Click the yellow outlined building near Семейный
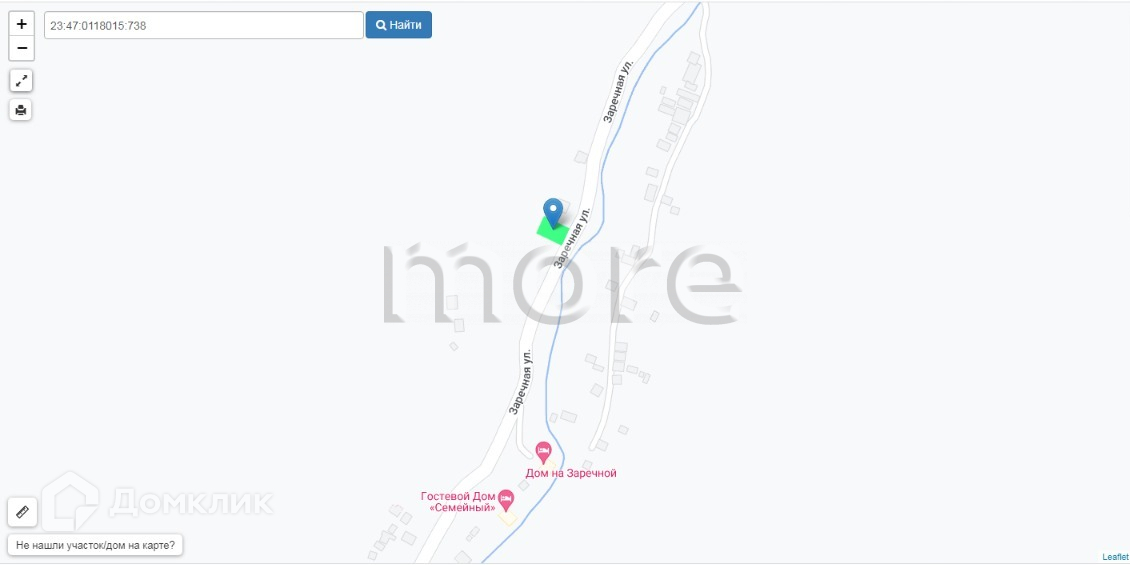 (x=507, y=518)
